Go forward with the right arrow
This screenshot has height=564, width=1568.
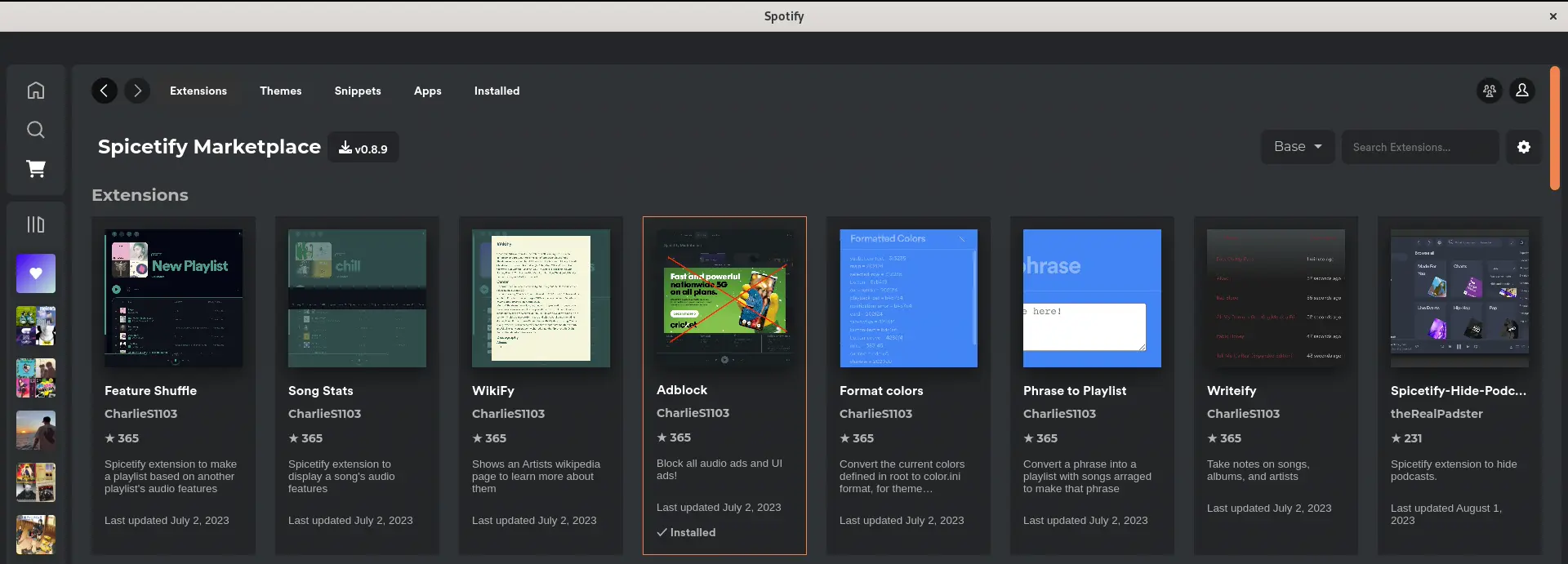pyautogui.click(x=137, y=91)
